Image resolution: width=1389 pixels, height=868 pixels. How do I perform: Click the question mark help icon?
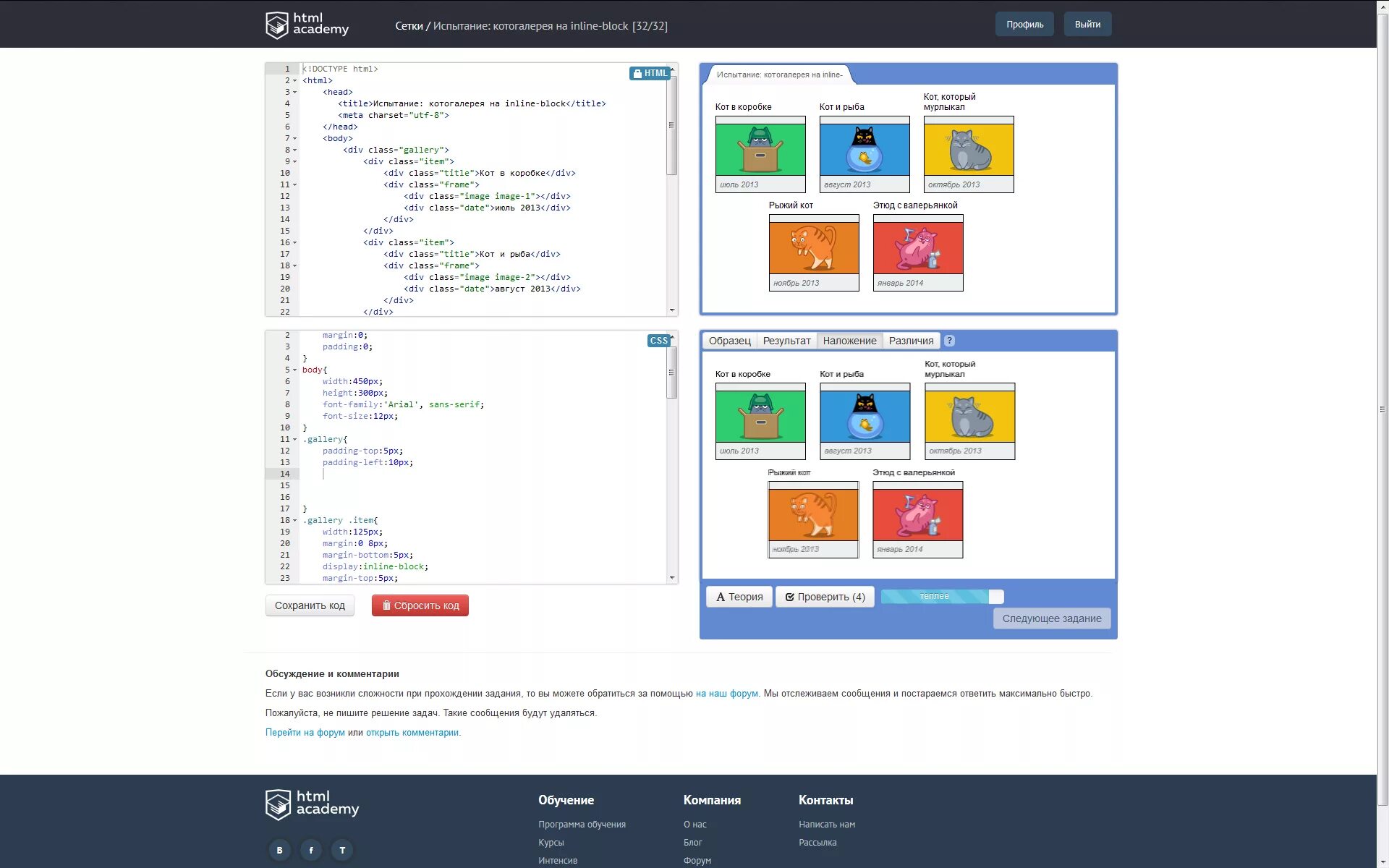pyautogui.click(x=949, y=341)
